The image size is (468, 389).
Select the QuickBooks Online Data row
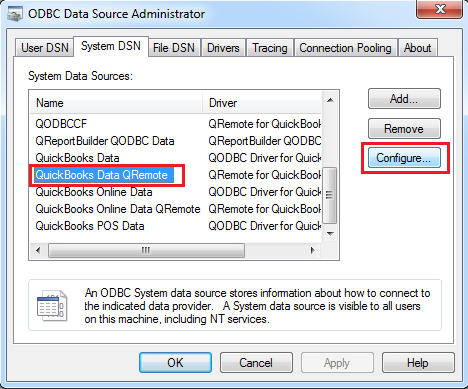tap(94, 192)
